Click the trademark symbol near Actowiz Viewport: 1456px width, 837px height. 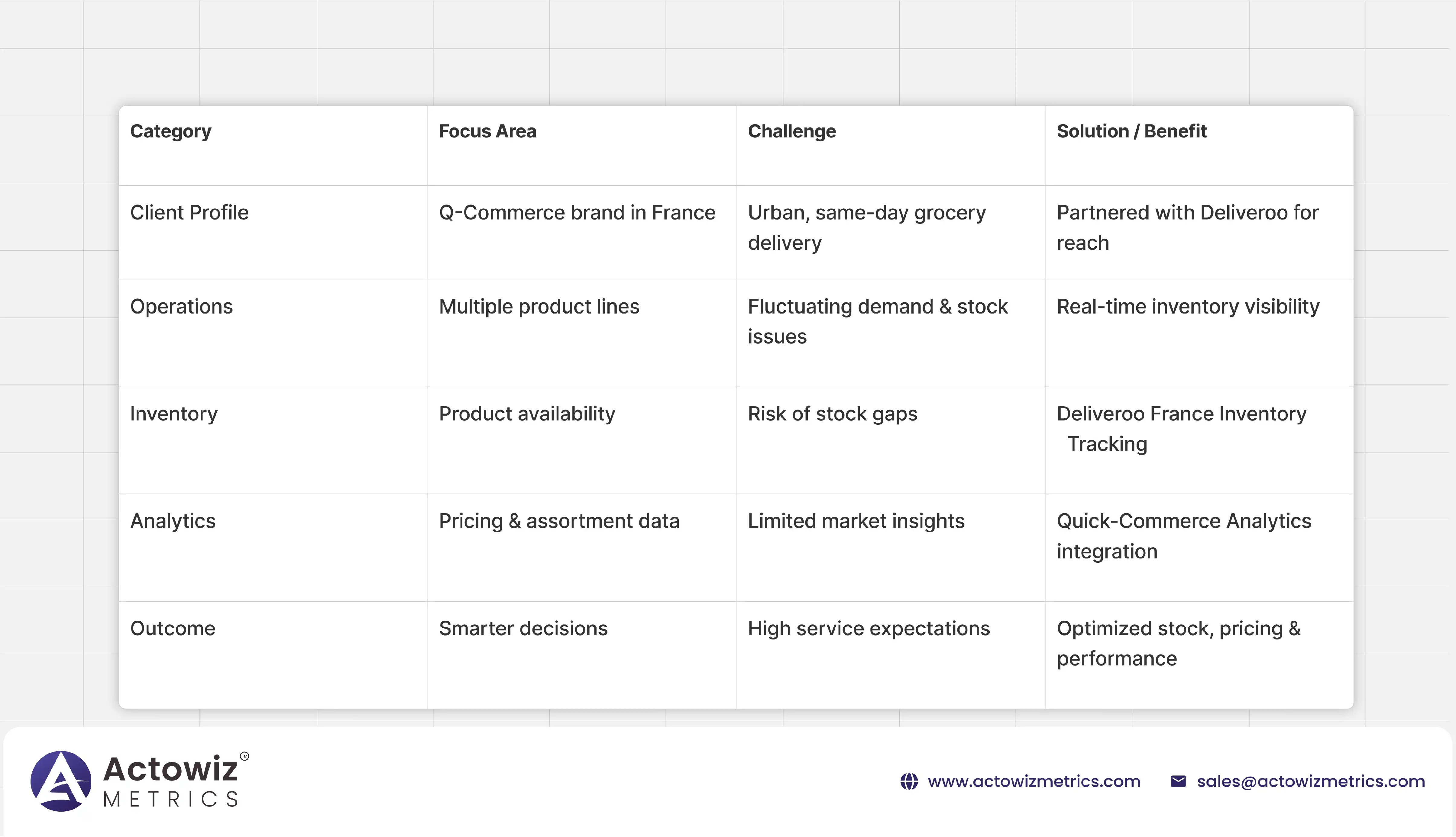[244, 756]
